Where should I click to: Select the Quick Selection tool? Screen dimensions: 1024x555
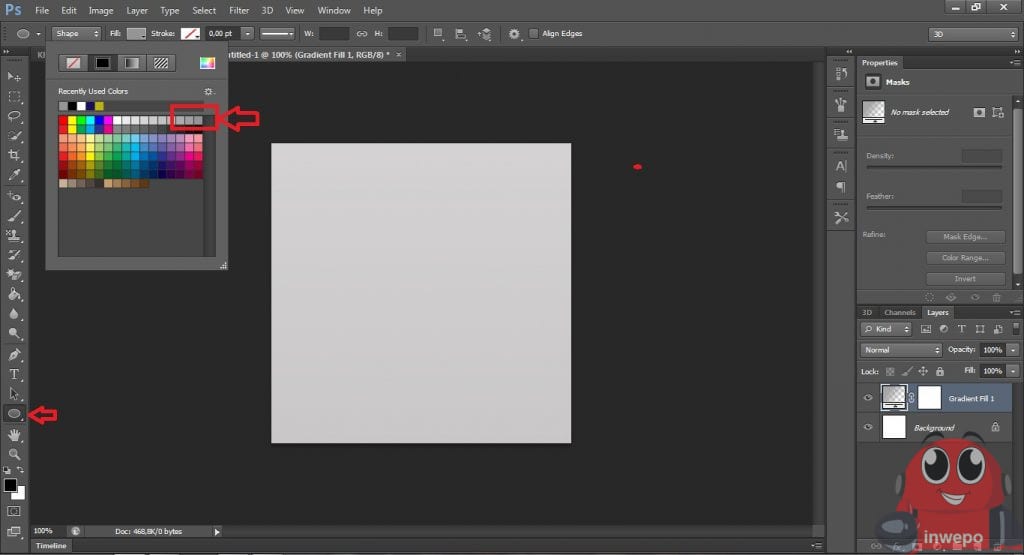click(x=14, y=136)
